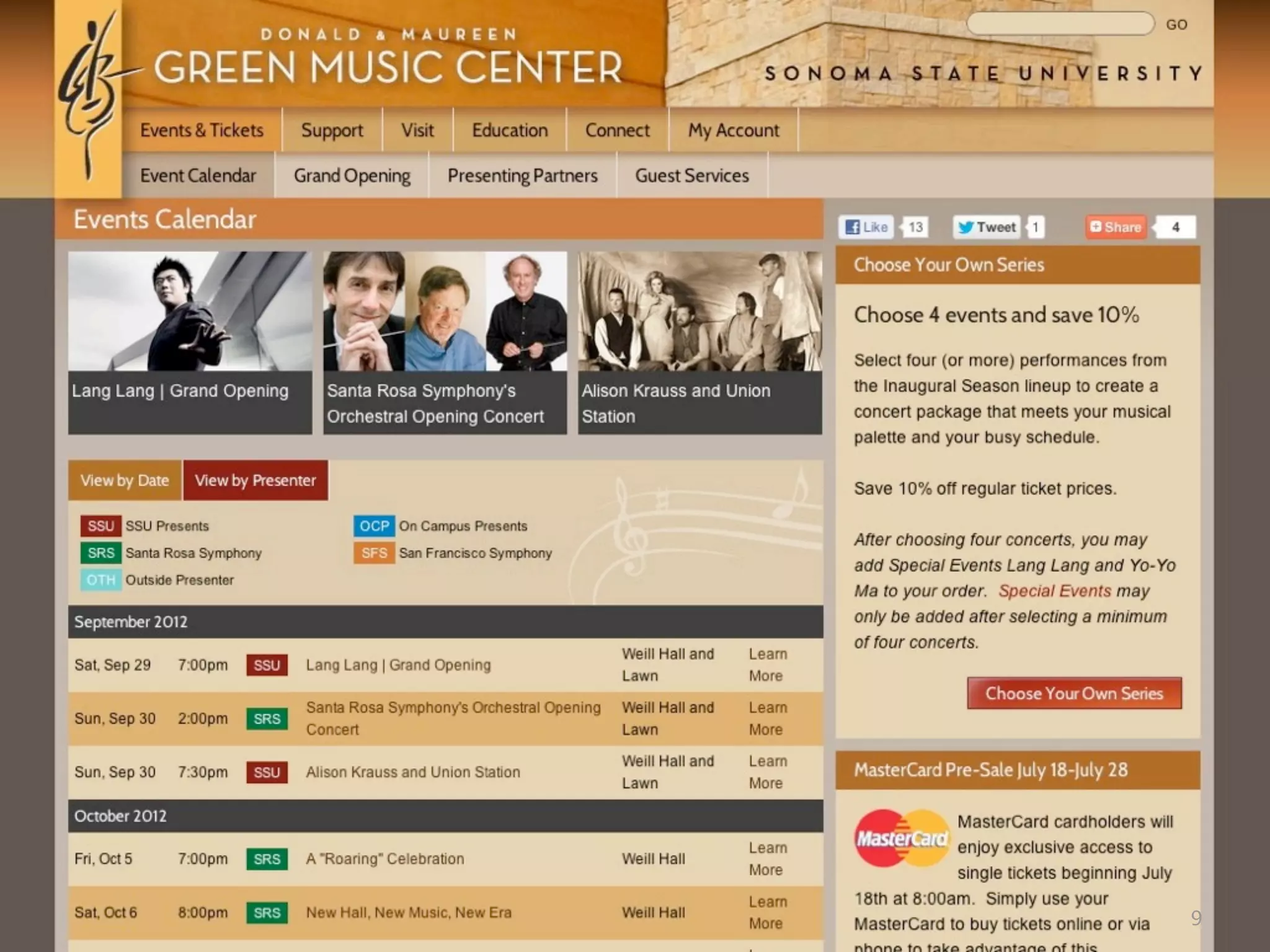1270x952 pixels.
Task: Click the blue OCP On Campus Presents badge
Action: click(374, 526)
